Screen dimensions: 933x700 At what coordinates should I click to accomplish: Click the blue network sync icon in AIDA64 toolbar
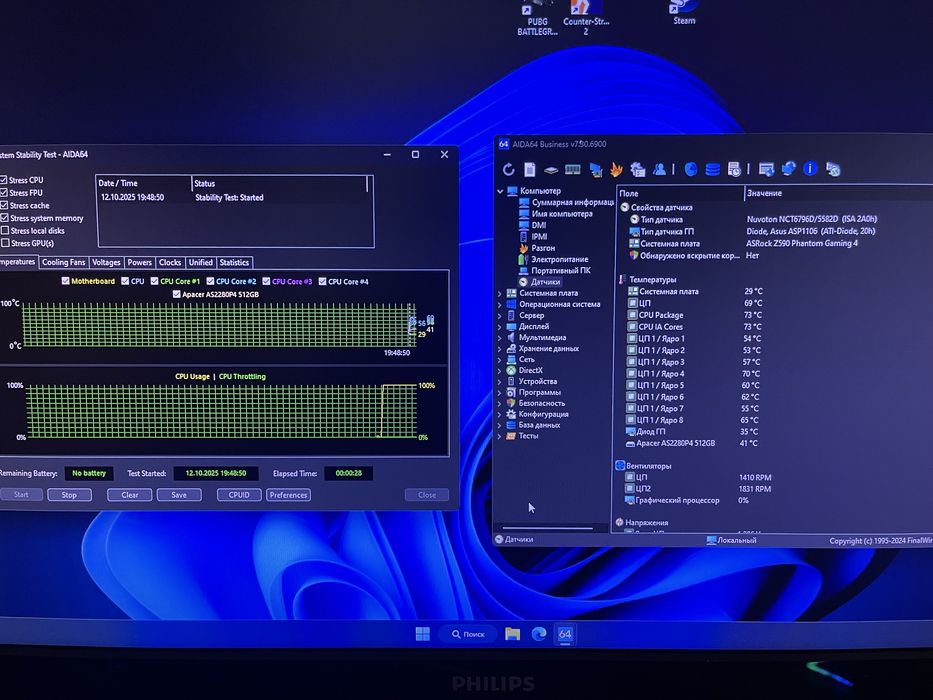coord(788,169)
